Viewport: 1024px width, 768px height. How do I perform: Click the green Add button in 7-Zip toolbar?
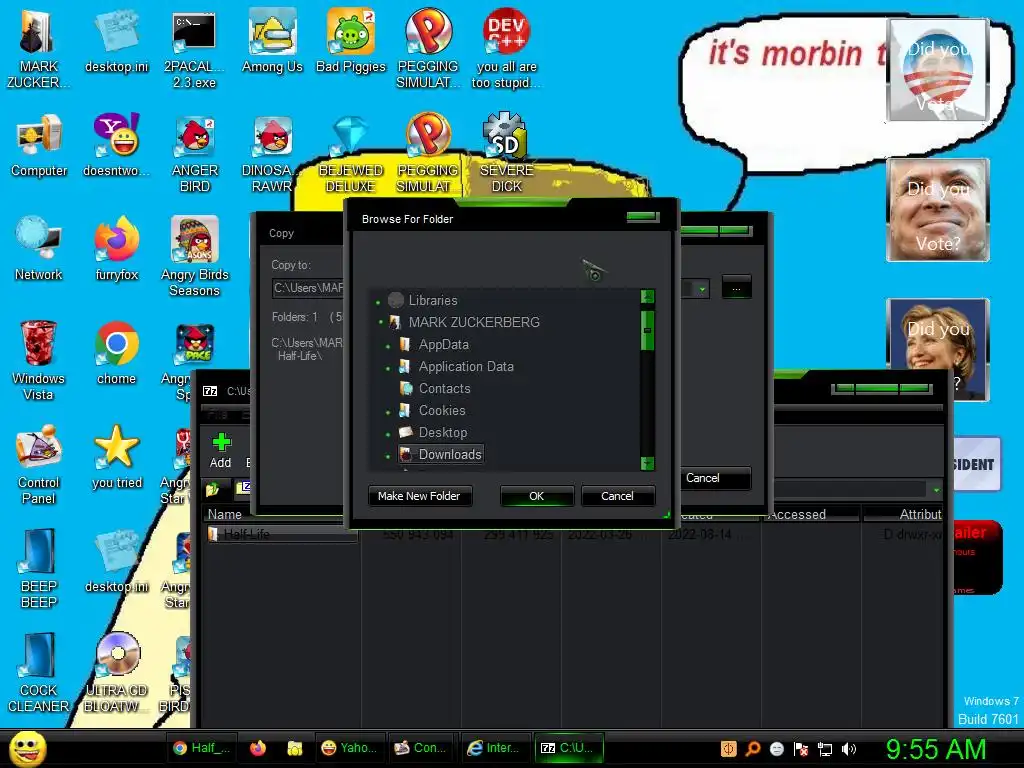pyautogui.click(x=221, y=451)
